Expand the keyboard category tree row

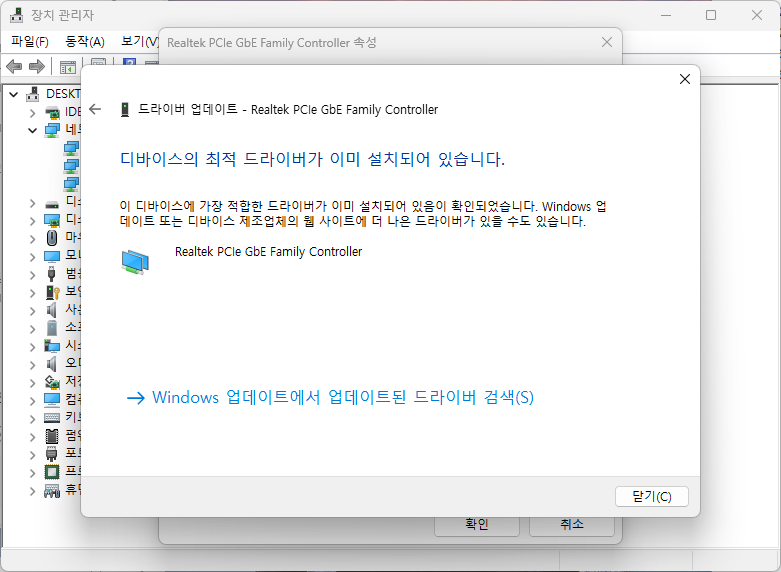[x=33, y=419]
